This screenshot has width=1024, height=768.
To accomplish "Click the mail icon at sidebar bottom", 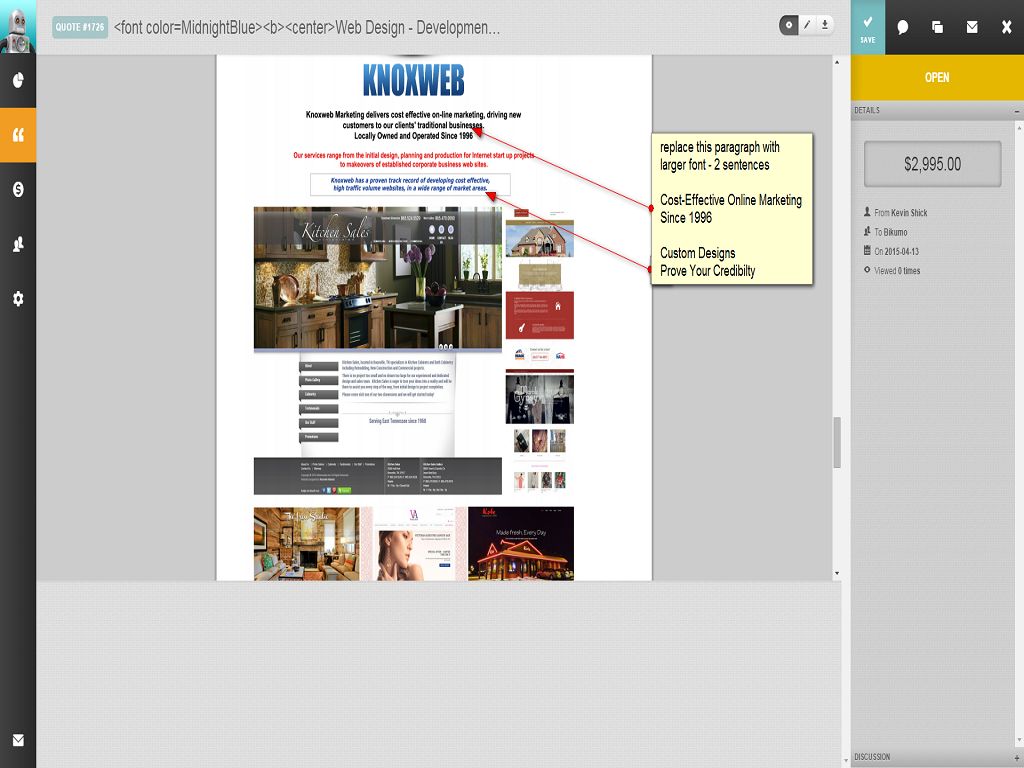I will point(18,740).
